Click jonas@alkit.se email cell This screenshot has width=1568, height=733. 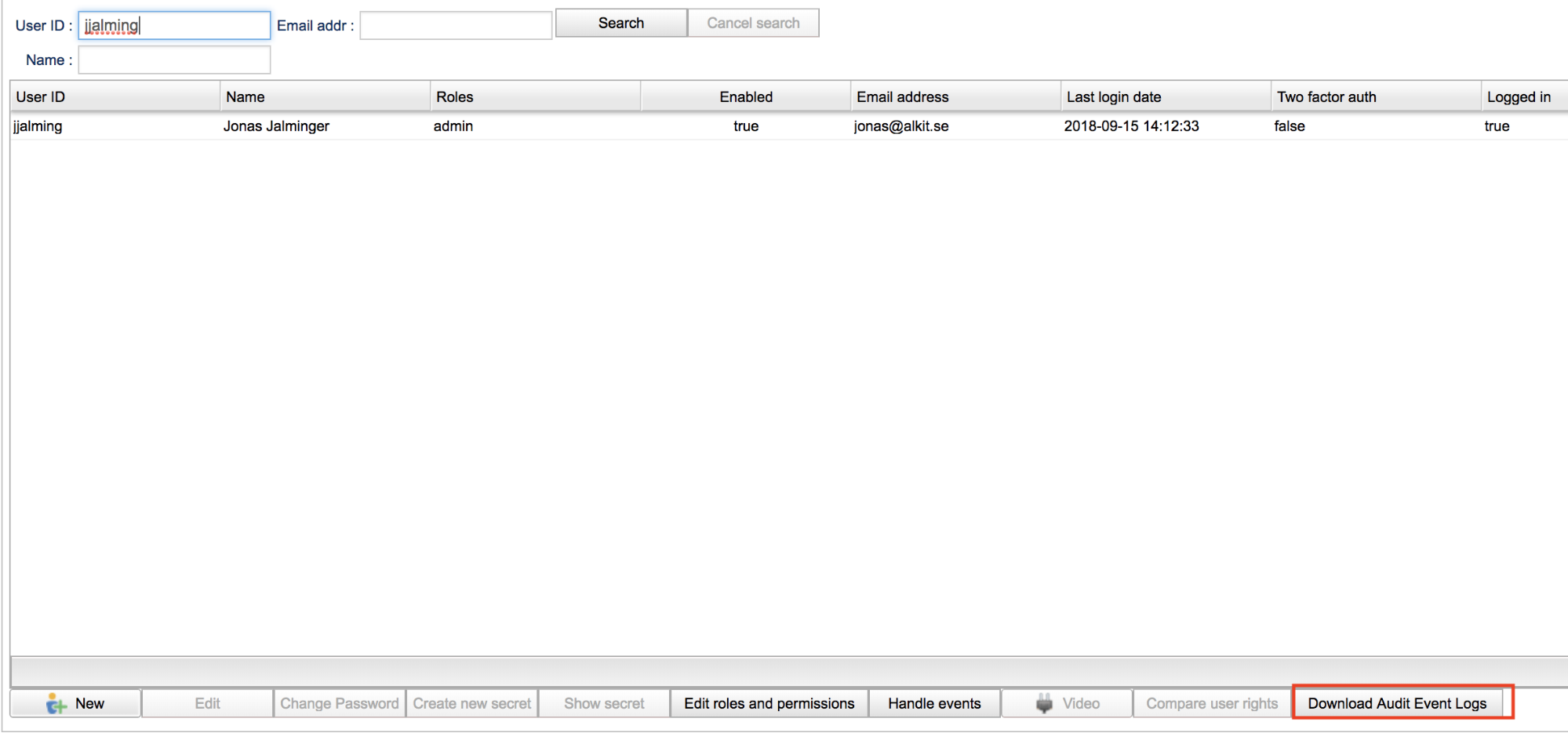pyautogui.click(x=955, y=126)
